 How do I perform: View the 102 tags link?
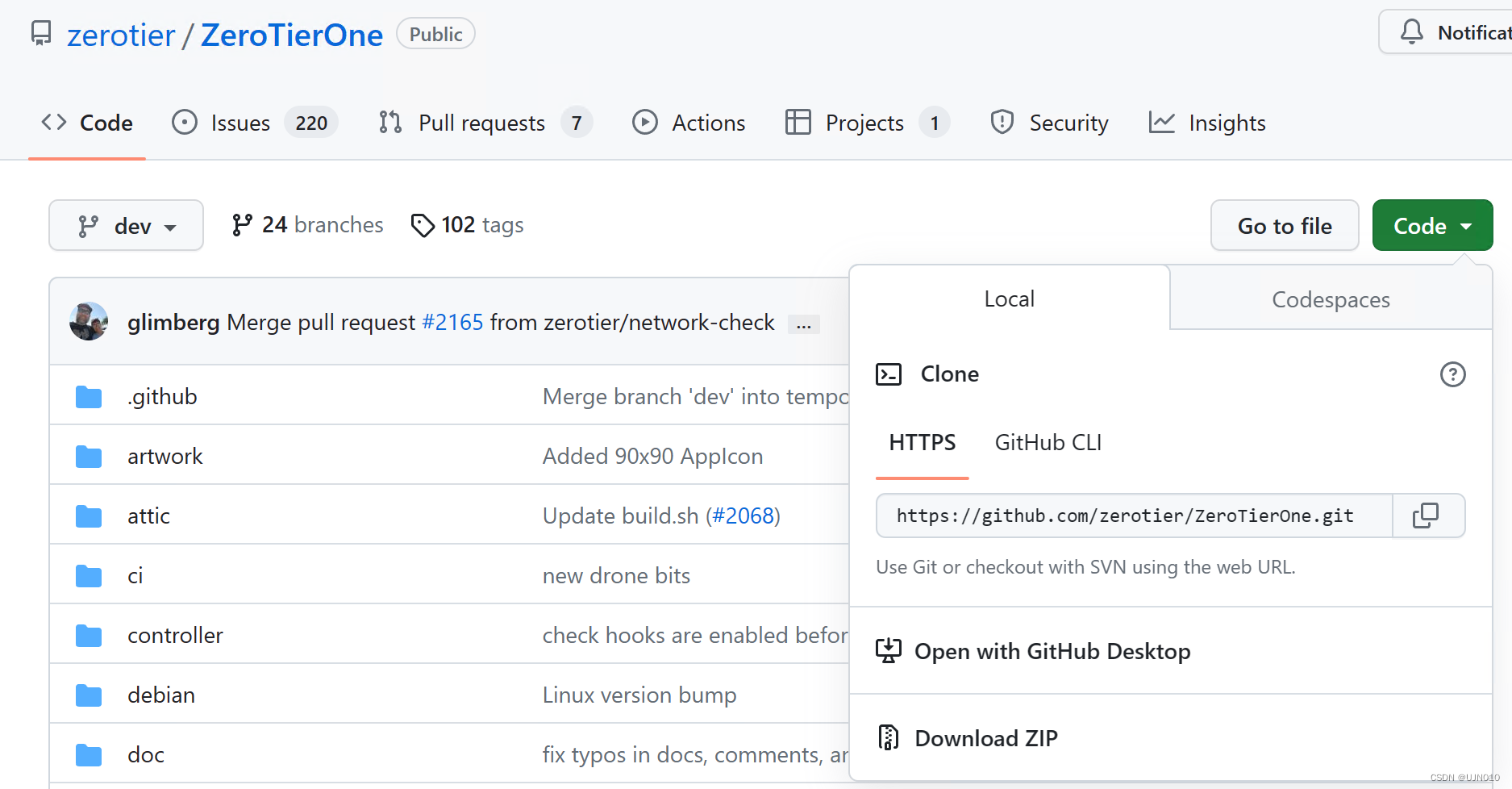tap(467, 224)
